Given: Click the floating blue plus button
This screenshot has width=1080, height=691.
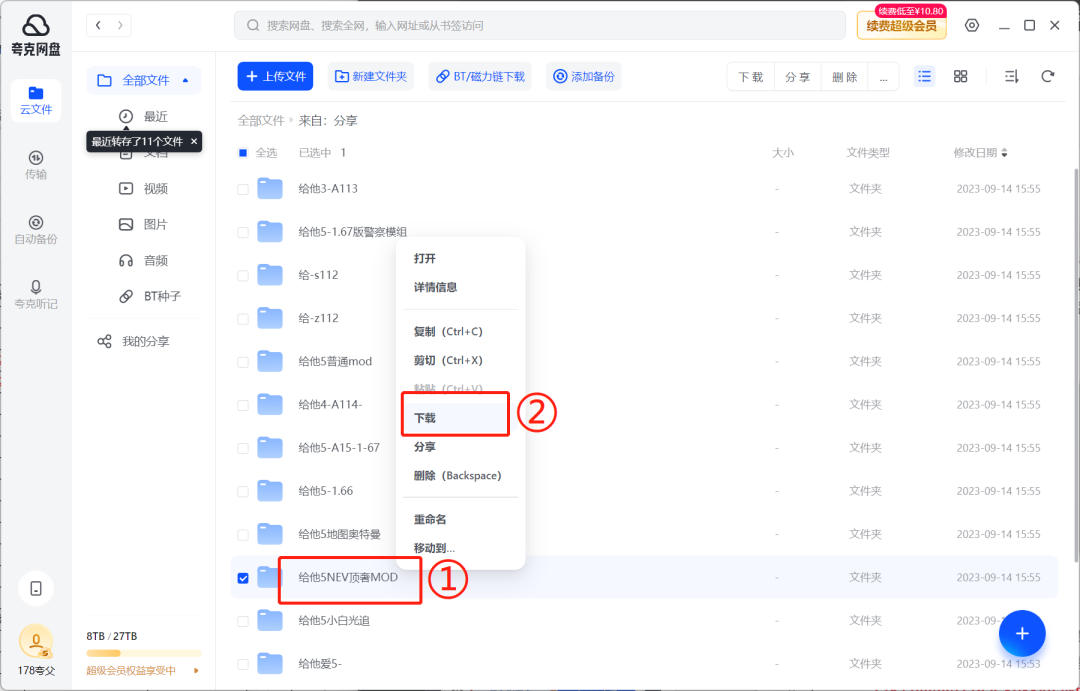Looking at the screenshot, I should click(1022, 633).
